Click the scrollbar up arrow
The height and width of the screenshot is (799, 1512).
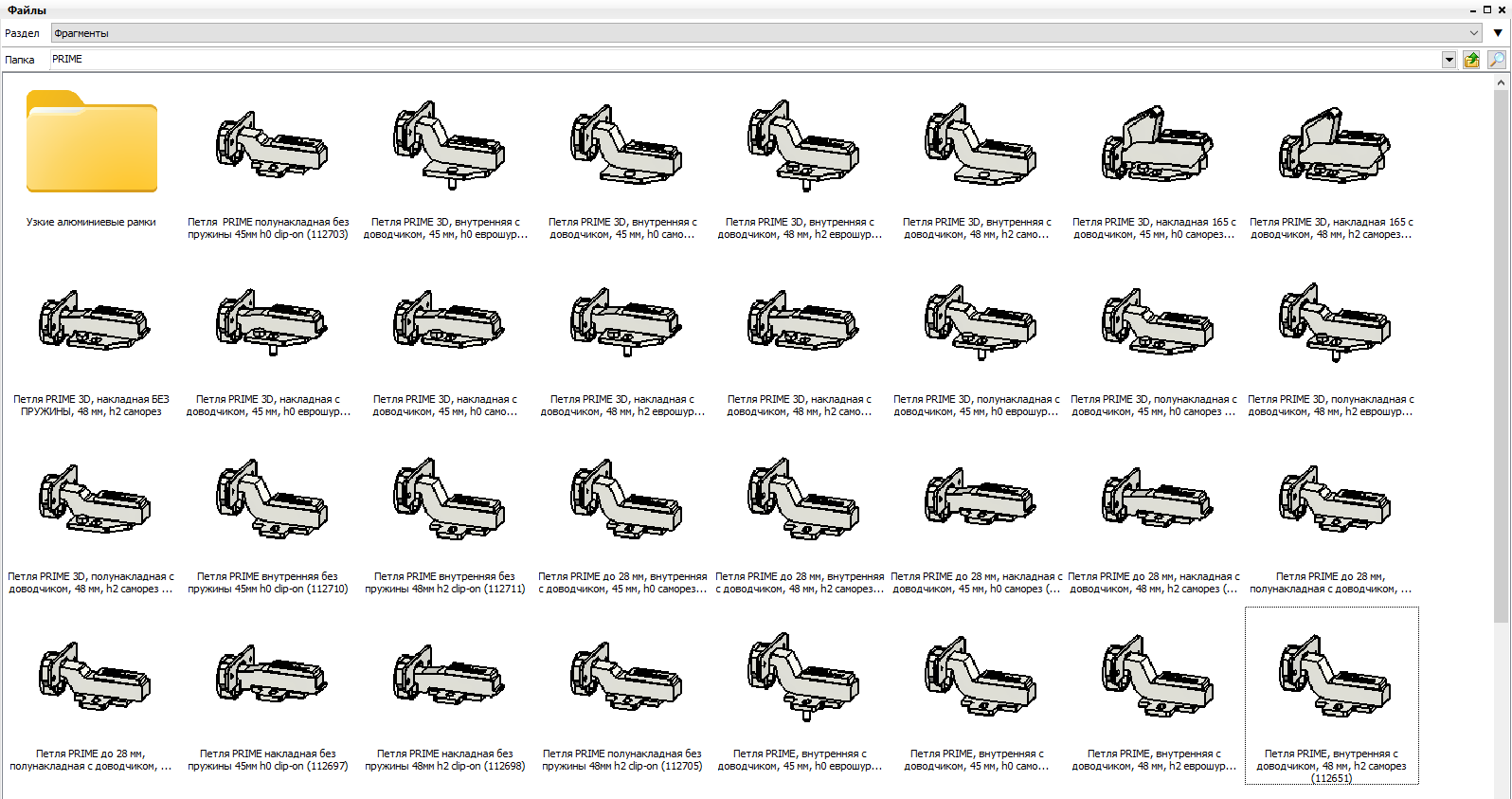[1501, 82]
